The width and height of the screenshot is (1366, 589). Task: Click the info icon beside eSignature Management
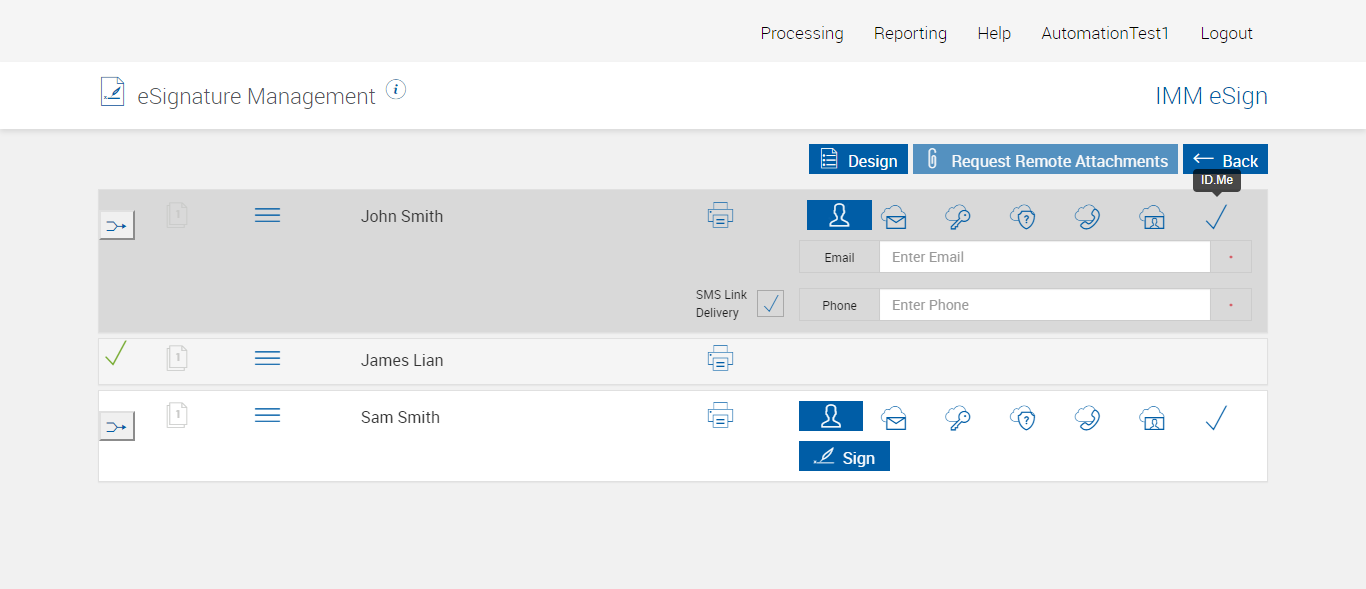pos(396,90)
